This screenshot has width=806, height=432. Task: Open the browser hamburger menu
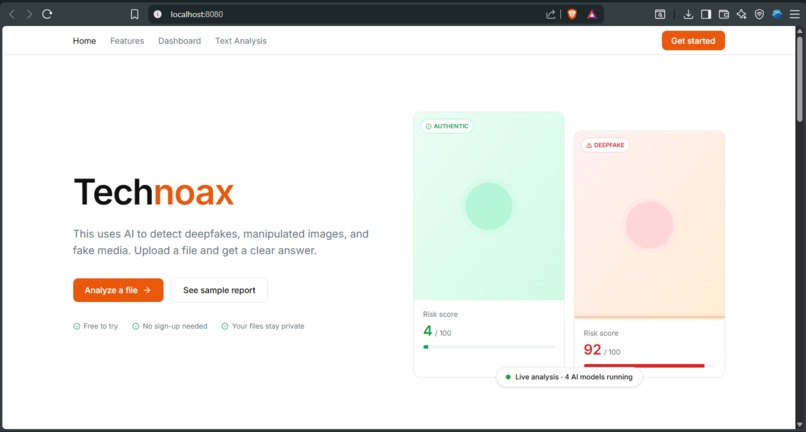[x=795, y=14]
